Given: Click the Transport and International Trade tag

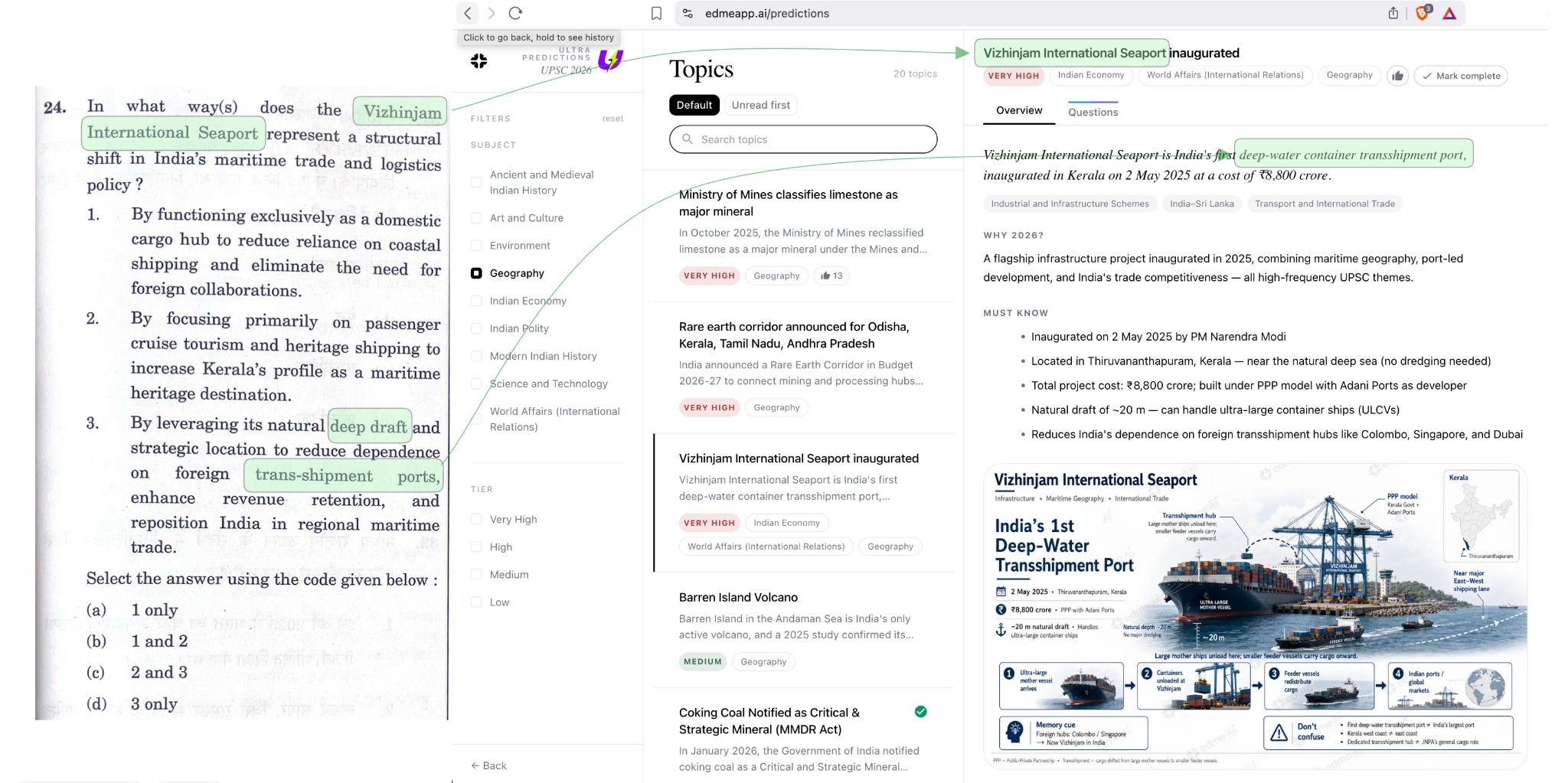Looking at the screenshot, I should 1325,204.
